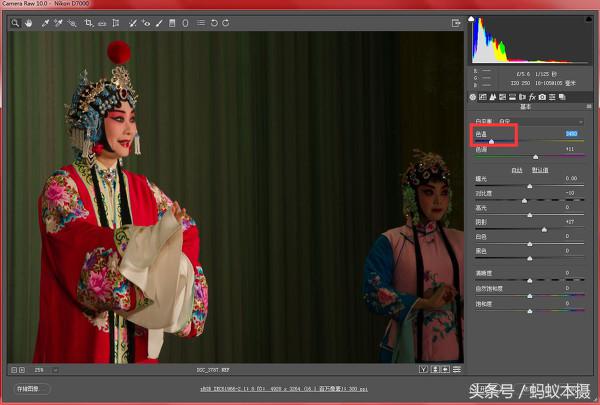Adjust the Shadows slider handle
This screenshot has height=405, width=600.
click(544, 230)
